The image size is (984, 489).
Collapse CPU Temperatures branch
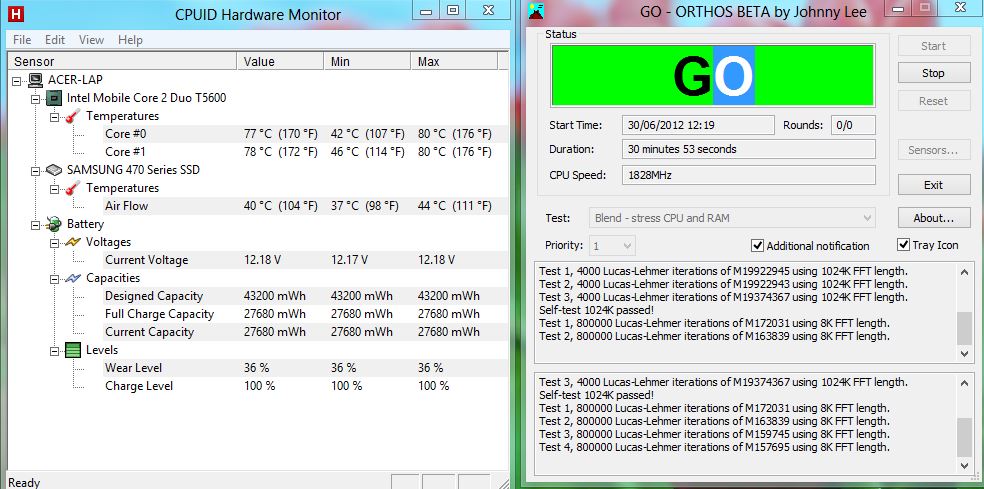coord(54,117)
